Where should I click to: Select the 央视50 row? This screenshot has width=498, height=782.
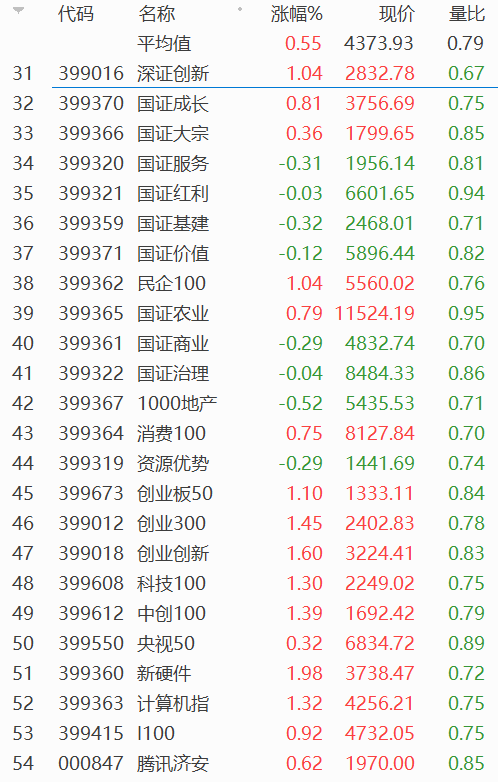tap(249, 643)
